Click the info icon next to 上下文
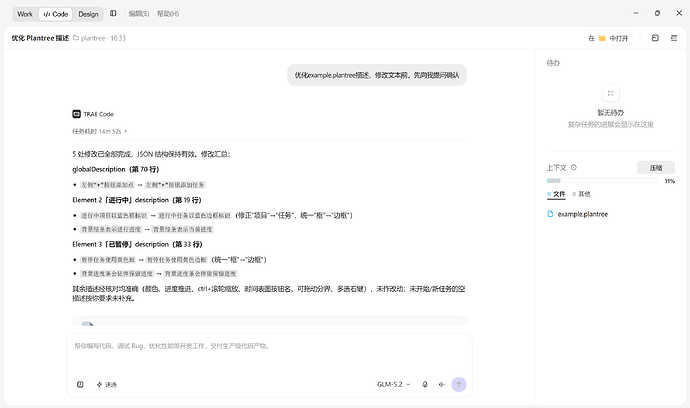This screenshot has height=408, width=690. (573, 167)
